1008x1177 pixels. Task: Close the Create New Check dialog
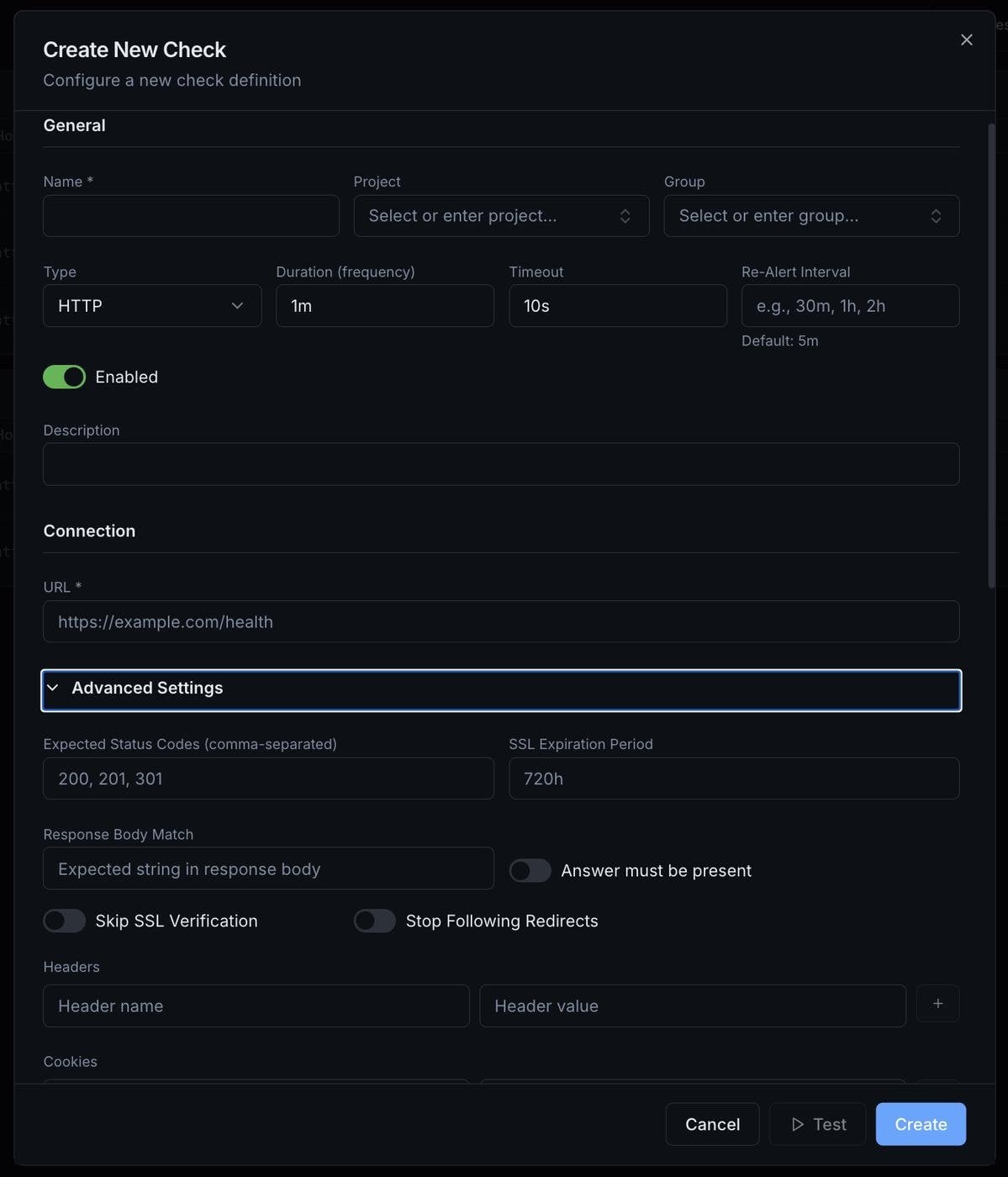pos(966,40)
